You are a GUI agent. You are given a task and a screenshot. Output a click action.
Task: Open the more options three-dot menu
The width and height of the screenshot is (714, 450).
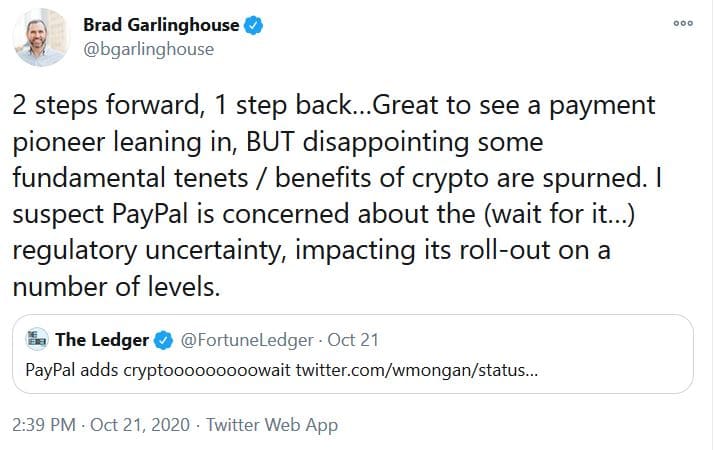click(x=683, y=24)
